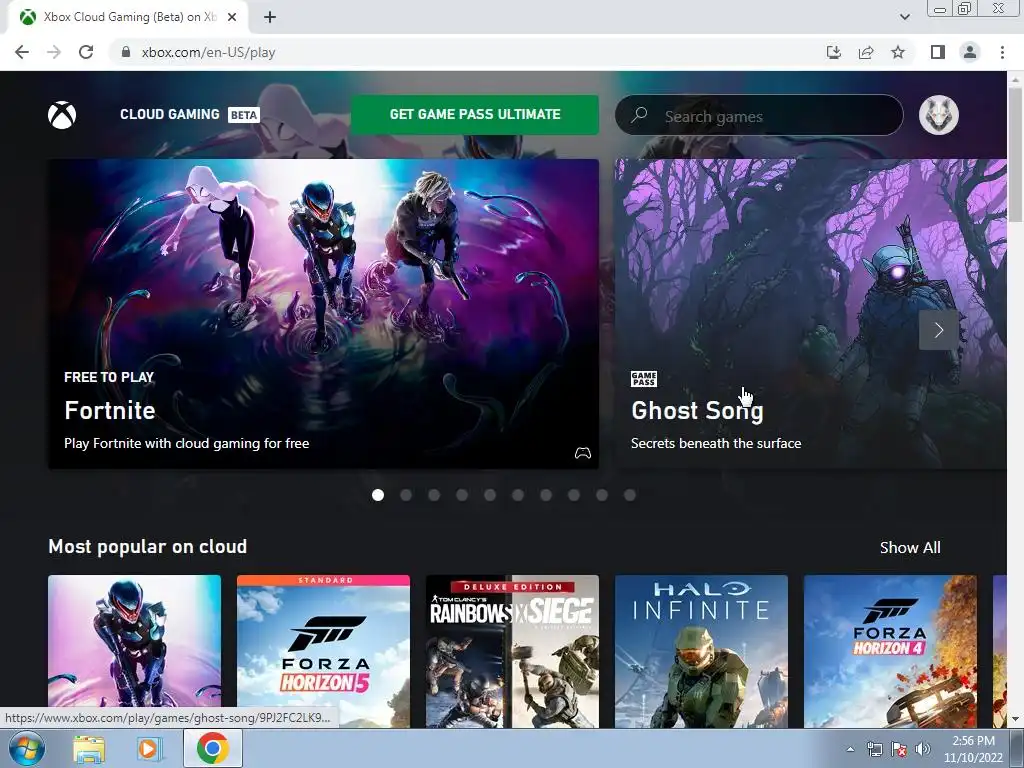This screenshot has height=768, width=1024.
Task: Click the BETA badge in header
Action: point(244,115)
